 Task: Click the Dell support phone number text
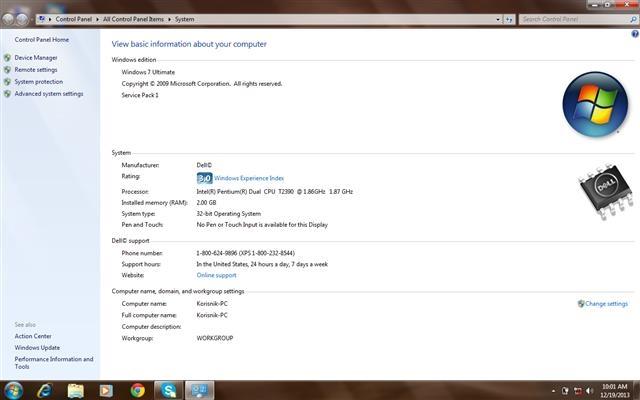click(245, 253)
